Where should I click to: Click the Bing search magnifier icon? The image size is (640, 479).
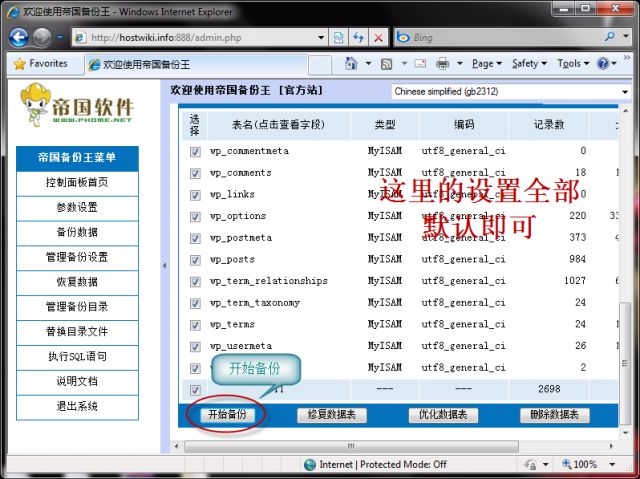coord(609,37)
